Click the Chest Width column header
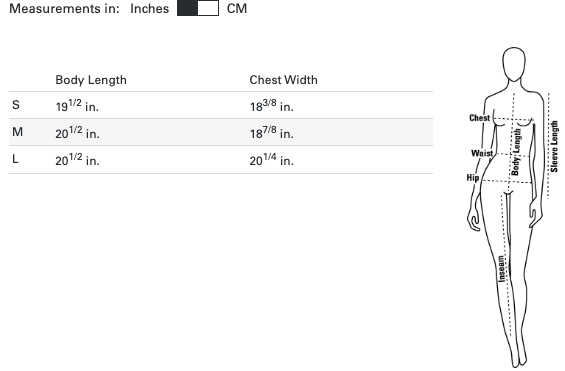The height and width of the screenshot is (371, 565). click(x=284, y=80)
